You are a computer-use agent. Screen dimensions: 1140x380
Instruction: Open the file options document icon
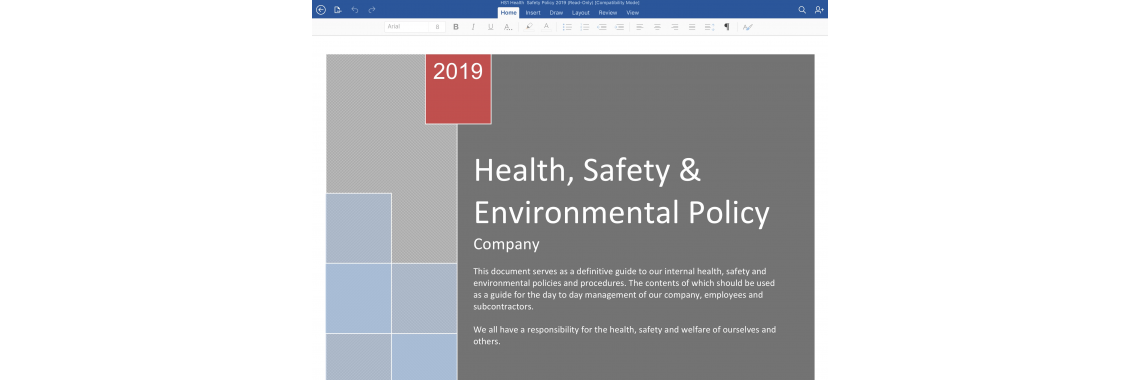pyautogui.click(x=337, y=9)
